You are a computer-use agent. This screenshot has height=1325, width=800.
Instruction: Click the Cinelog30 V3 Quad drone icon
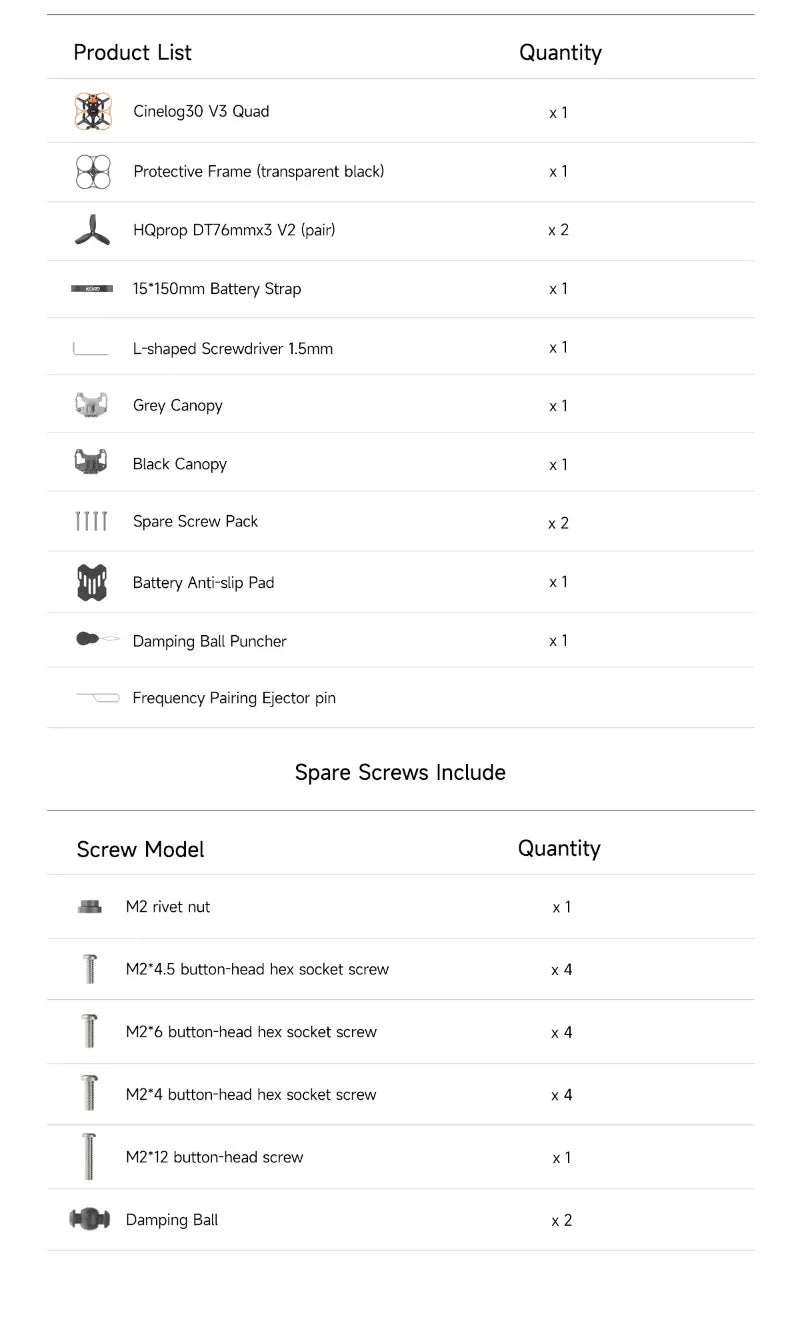[92, 111]
